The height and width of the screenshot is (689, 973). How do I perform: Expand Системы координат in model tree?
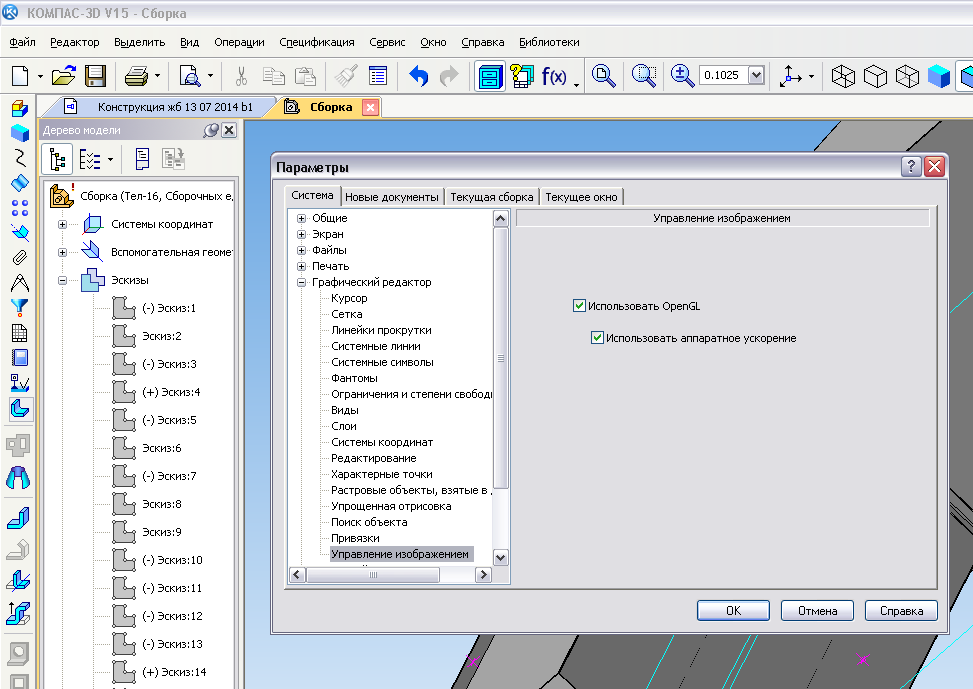62,224
